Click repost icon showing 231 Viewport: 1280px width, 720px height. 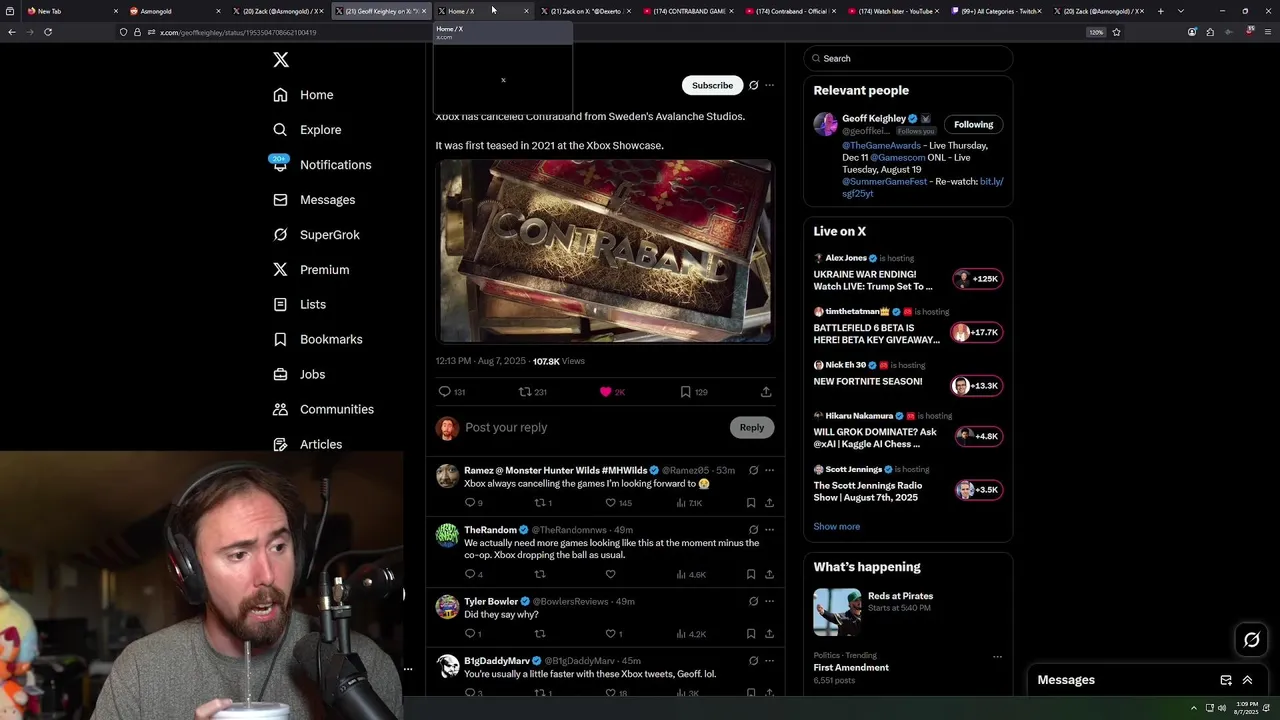(525, 392)
